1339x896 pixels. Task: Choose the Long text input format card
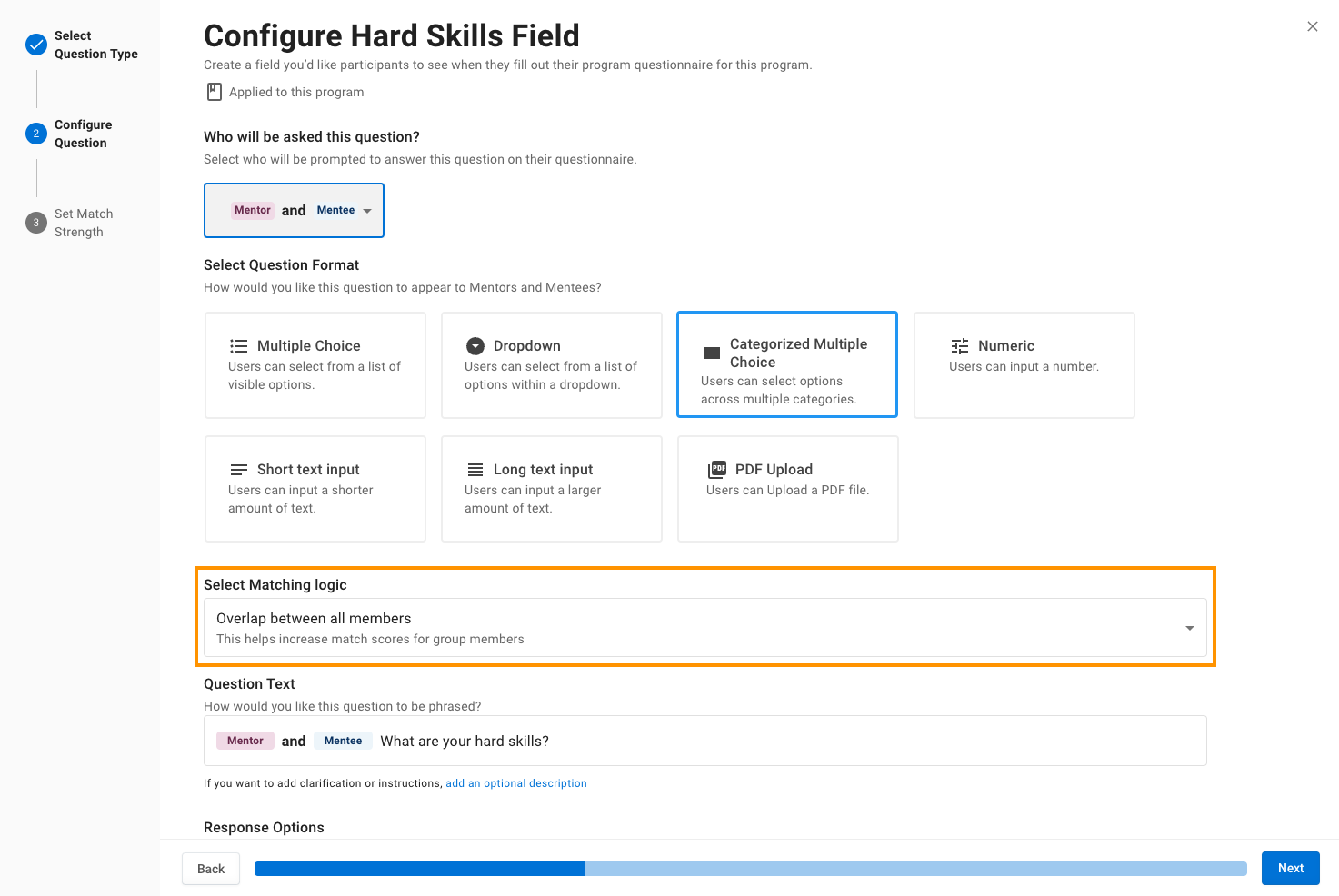[552, 489]
